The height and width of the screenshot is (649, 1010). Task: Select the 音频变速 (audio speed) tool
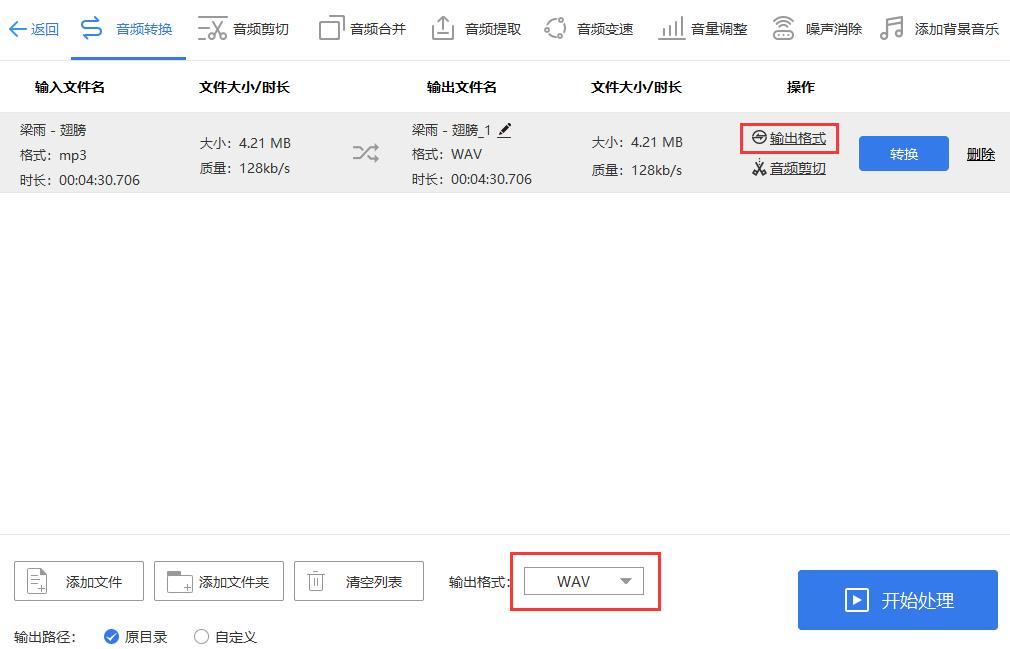click(x=591, y=28)
